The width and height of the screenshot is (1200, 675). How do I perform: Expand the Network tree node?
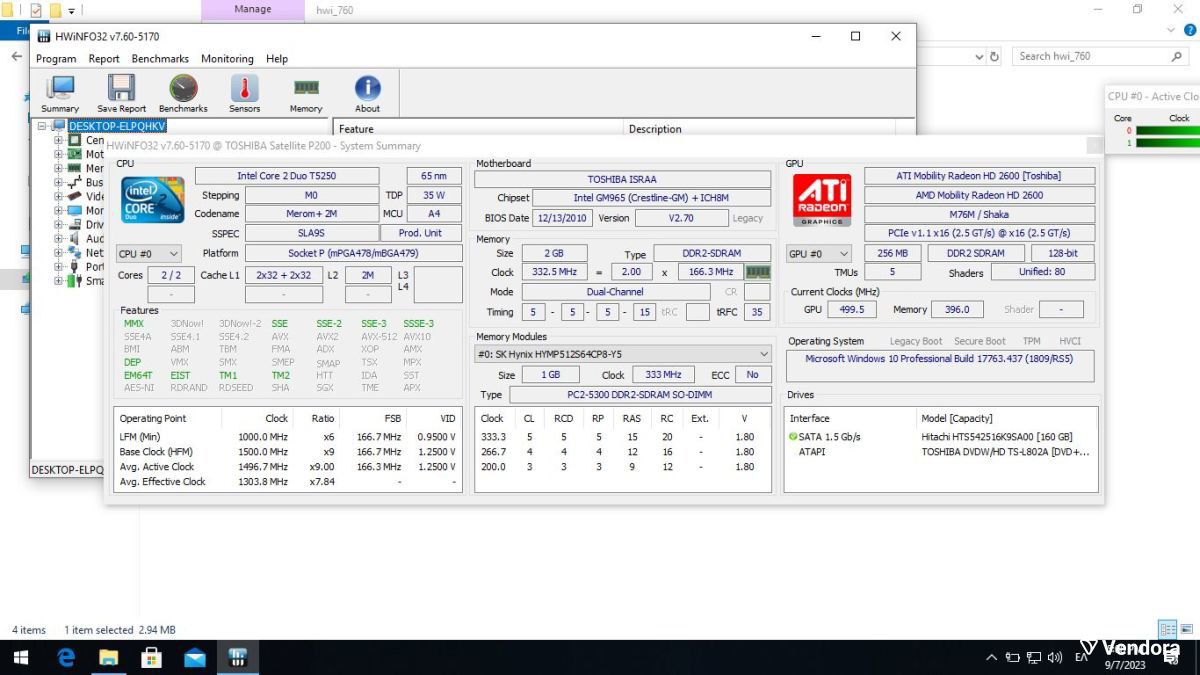(58, 252)
